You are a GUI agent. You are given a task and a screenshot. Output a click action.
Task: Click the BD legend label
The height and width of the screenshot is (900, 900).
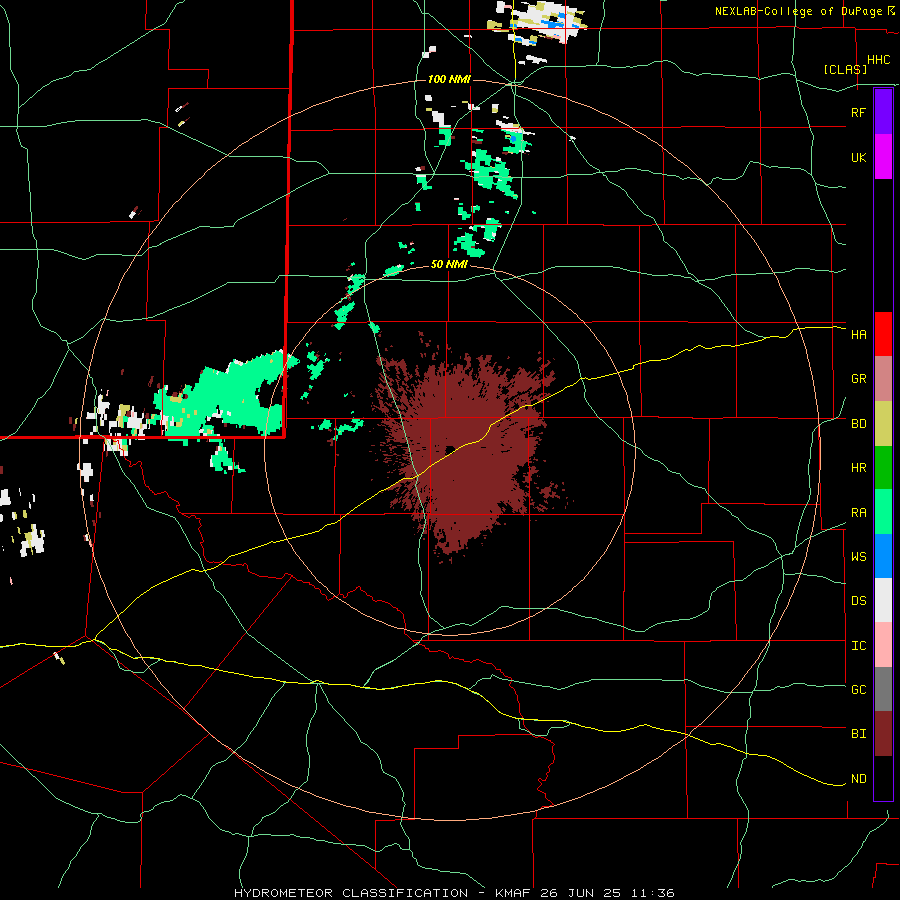pos(858,424)
